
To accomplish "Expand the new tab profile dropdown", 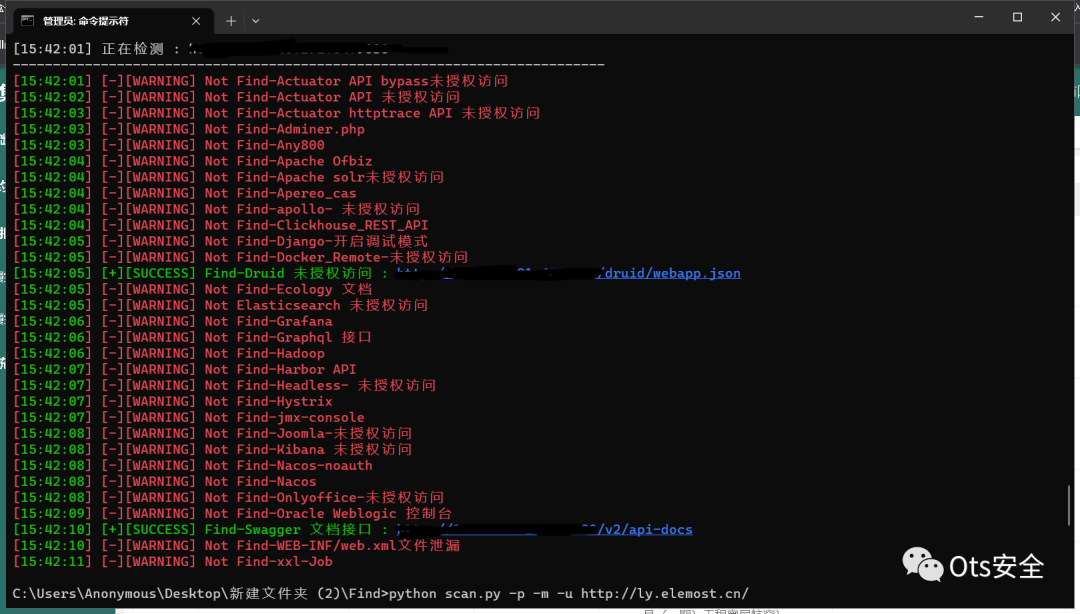I will [x=256, y=21].
